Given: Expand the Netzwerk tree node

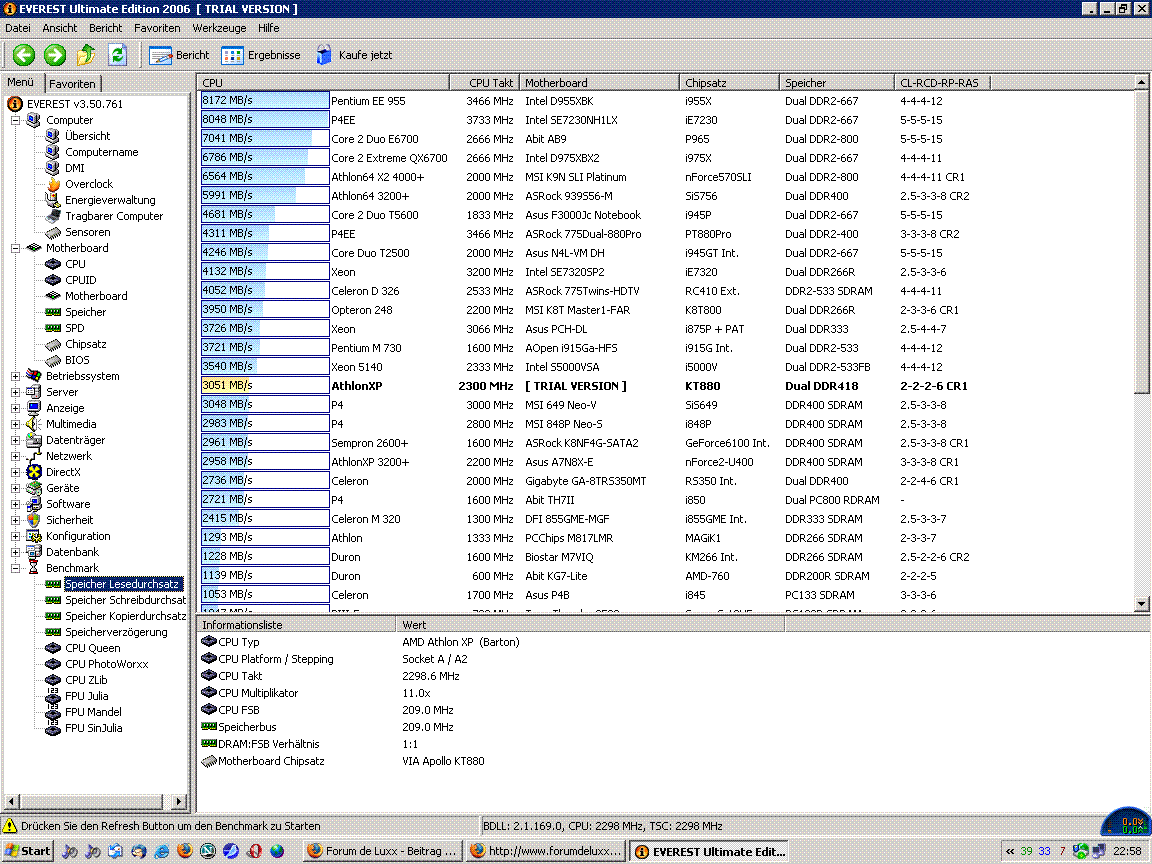Looking at the screenshot, I should pyautogui.click(x=15, y=456).
